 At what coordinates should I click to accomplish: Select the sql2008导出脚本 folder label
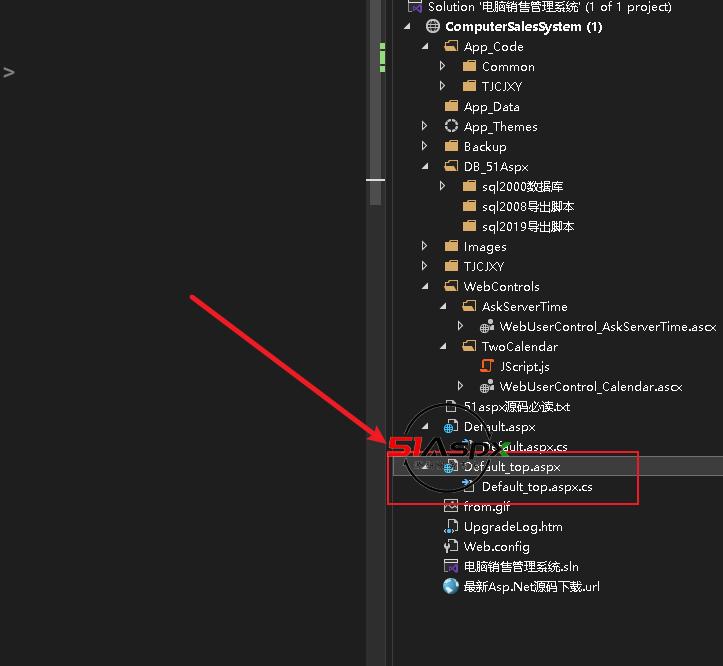point(528,206)
